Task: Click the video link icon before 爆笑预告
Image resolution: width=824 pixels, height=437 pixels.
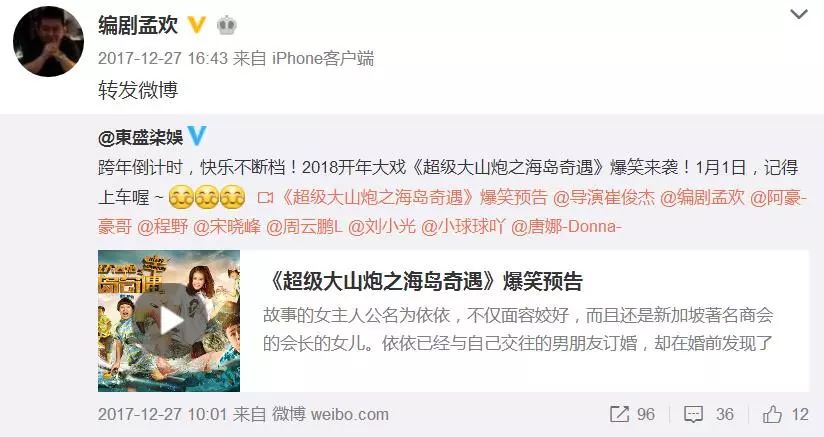Action: pyautogui.click(x=266, y=199)
